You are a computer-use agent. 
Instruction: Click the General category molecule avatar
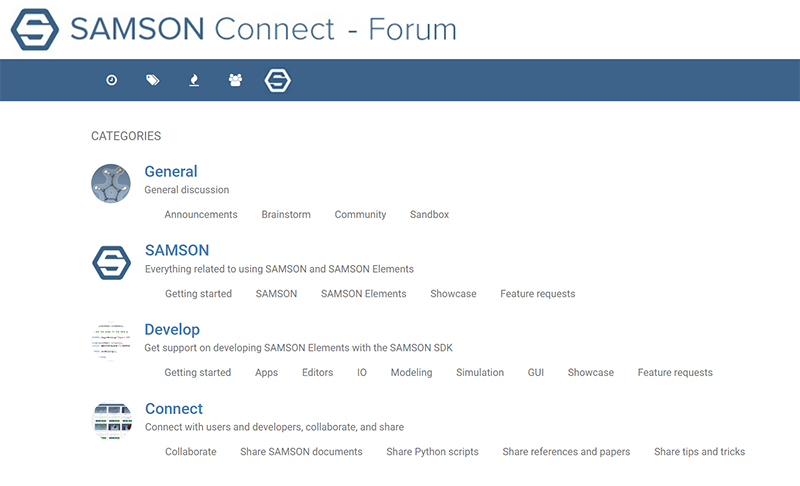click(x=111, y=183)
